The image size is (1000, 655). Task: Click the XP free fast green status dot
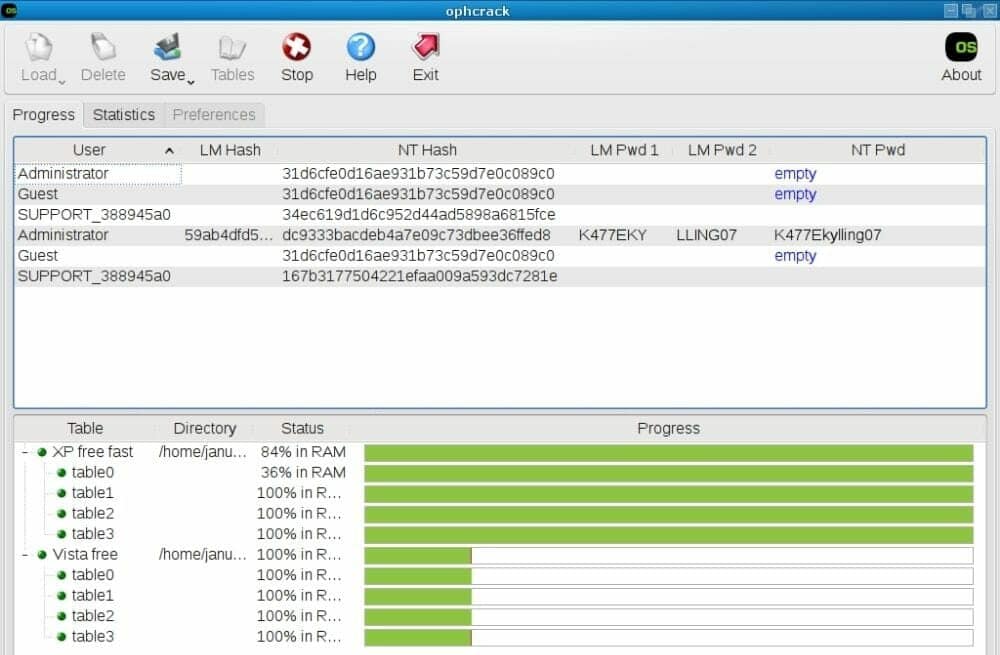point(42,452)
